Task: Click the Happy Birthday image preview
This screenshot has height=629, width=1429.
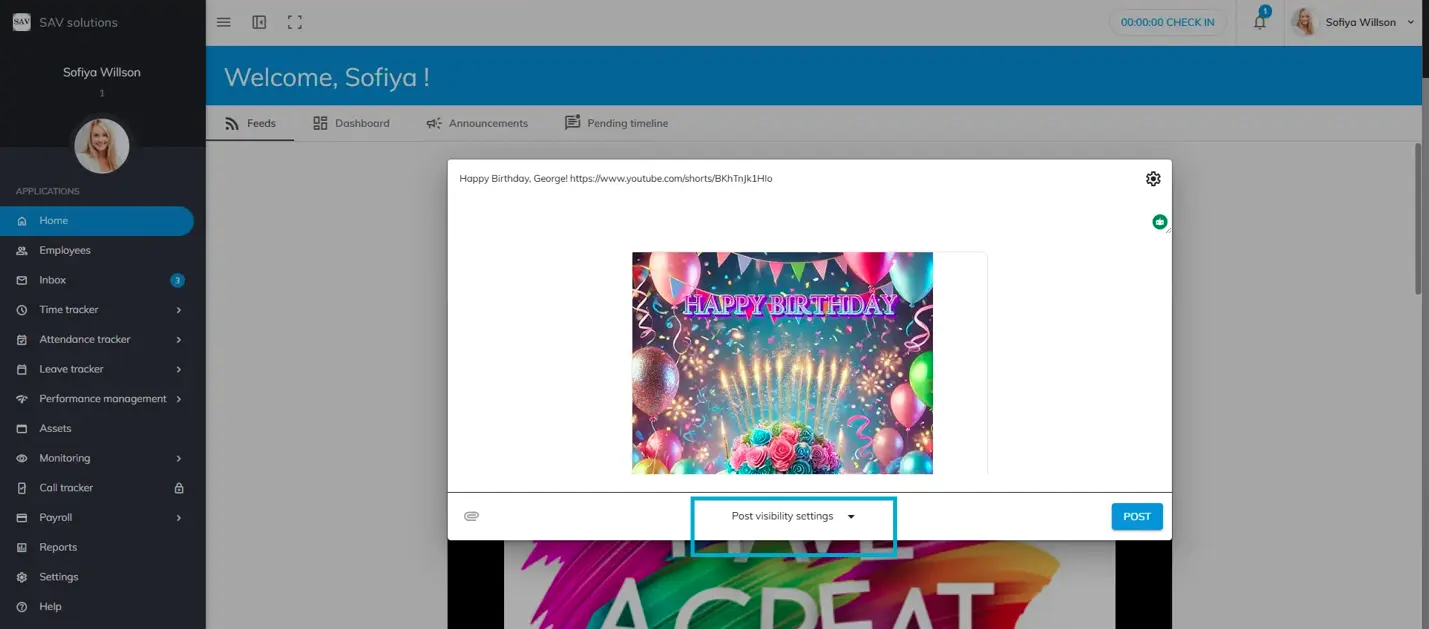Action: (782, 362)
